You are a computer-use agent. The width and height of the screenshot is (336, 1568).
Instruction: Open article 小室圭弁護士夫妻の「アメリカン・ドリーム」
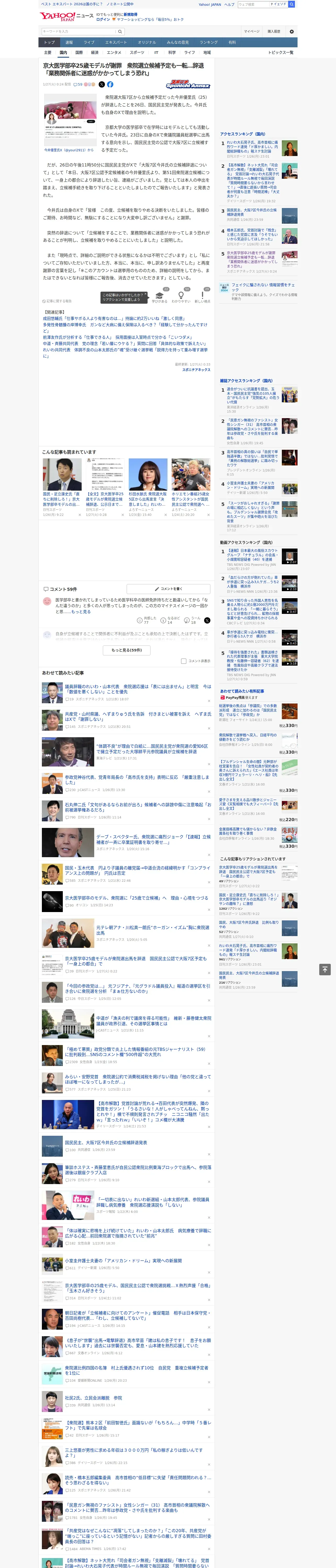pyautogui.click(x=123, y=1261)
